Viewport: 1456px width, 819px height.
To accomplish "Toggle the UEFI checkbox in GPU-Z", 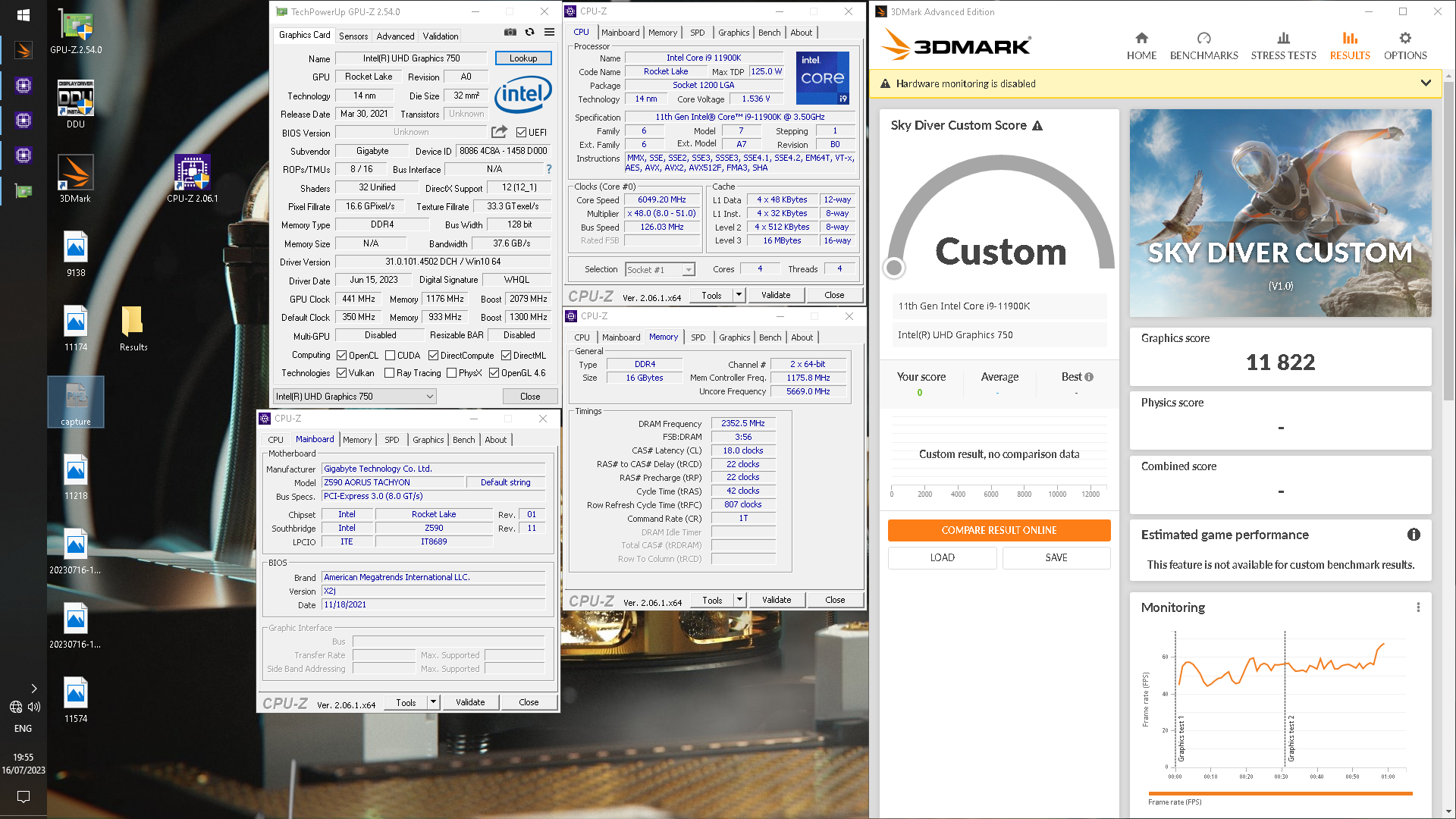I will (x=521, y=132).
